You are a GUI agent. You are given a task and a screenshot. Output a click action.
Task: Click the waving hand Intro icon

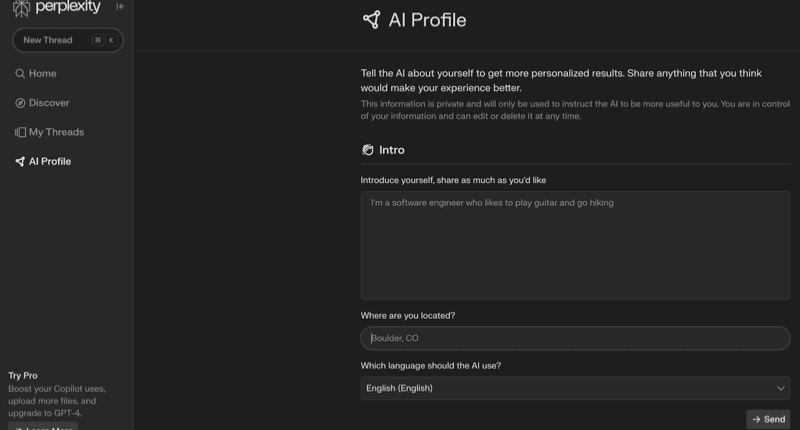click(x=368, y=150)
